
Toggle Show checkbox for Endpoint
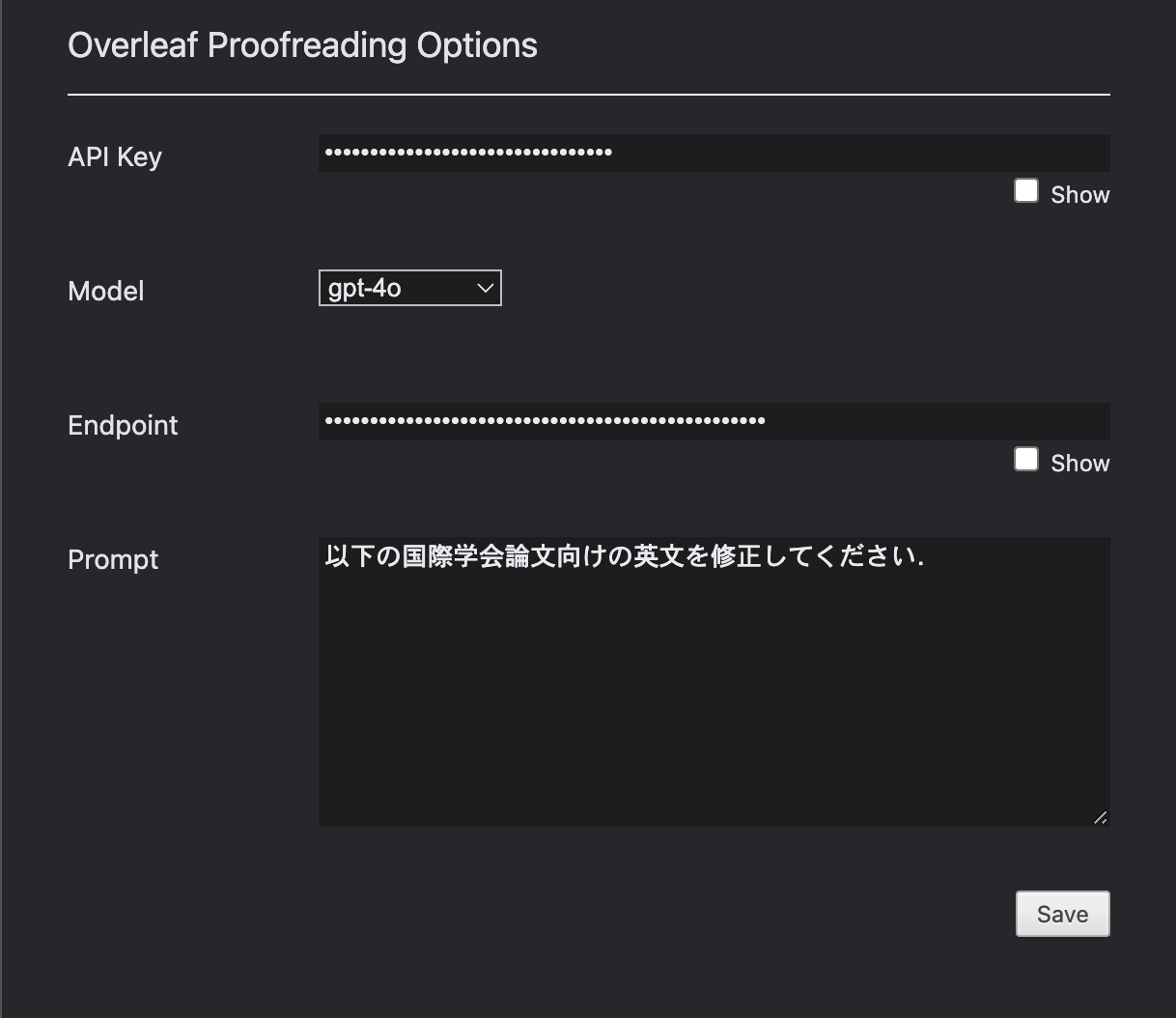pyautogui.click(x=1026, y=460)
